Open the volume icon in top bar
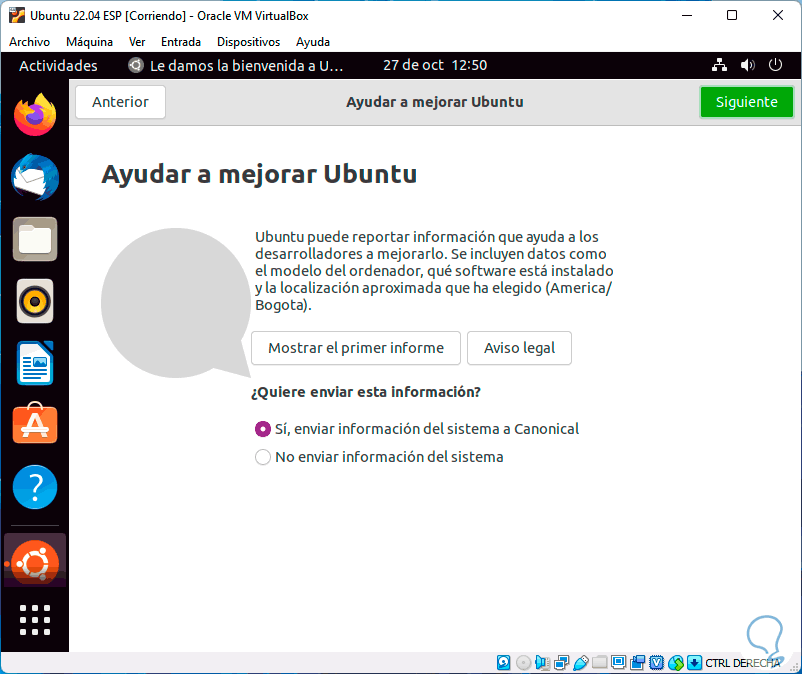This screenshot has height=674, width=802. [x=747, y=65]
